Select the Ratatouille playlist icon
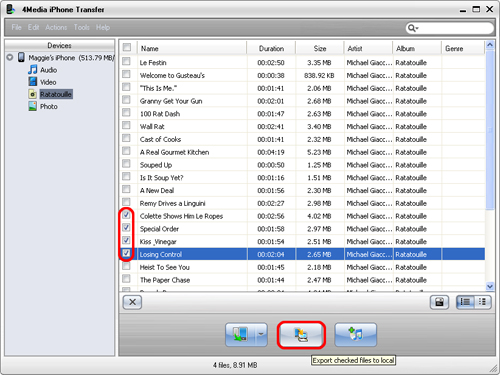 [x=33, y=94]
